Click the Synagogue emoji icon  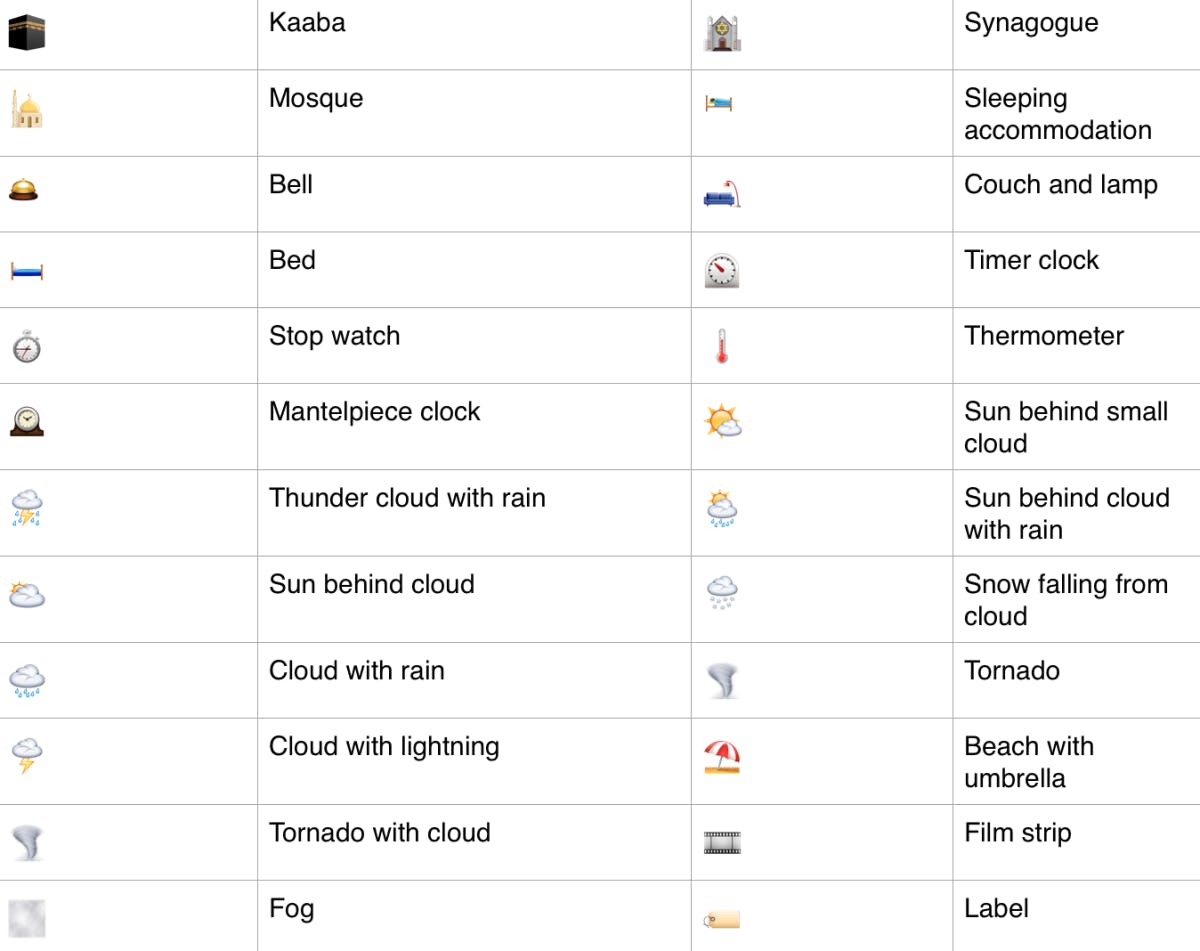[x=722, y=33]
